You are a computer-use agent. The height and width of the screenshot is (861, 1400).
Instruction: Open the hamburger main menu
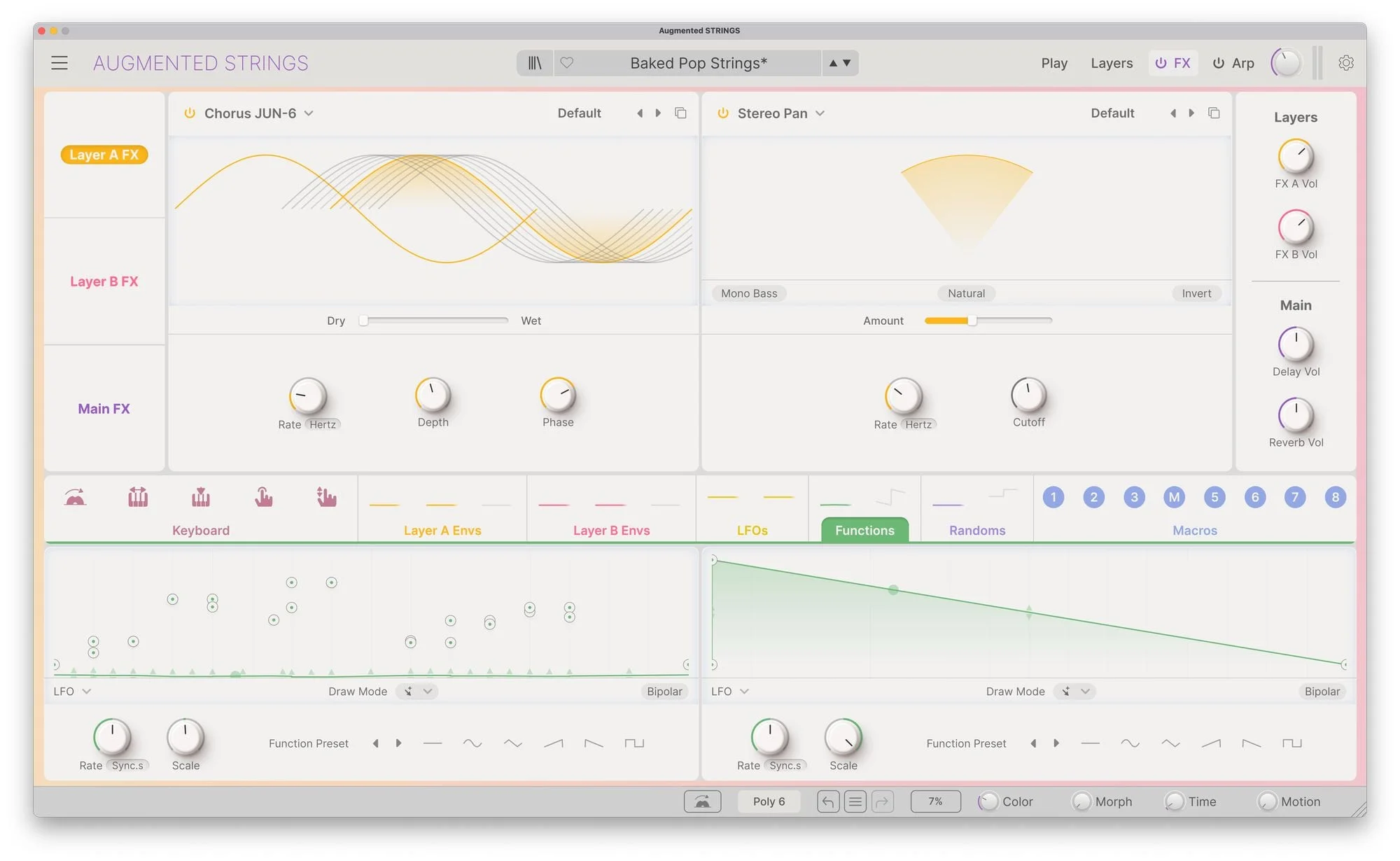tap(59, 63)
